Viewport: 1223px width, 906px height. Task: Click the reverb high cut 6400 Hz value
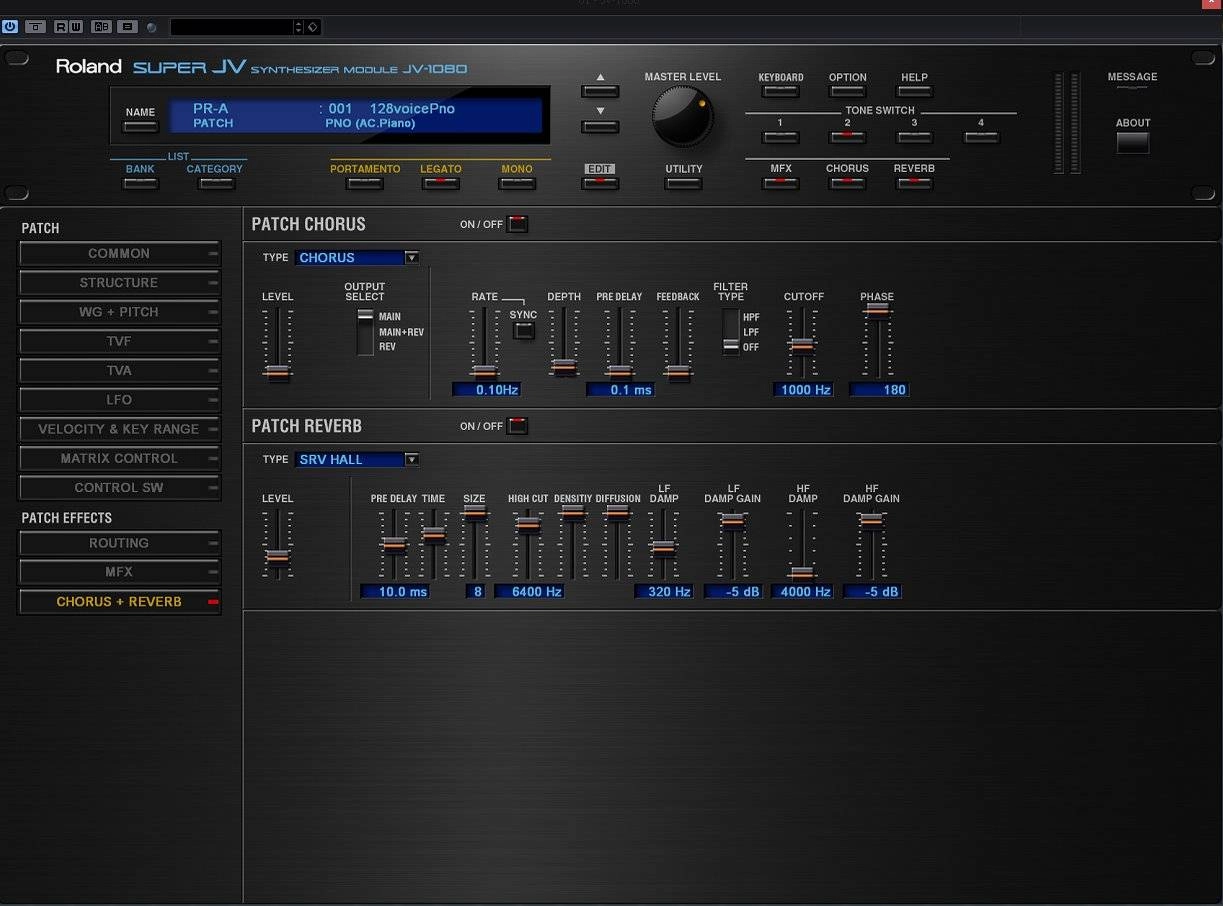click(529, 592)
